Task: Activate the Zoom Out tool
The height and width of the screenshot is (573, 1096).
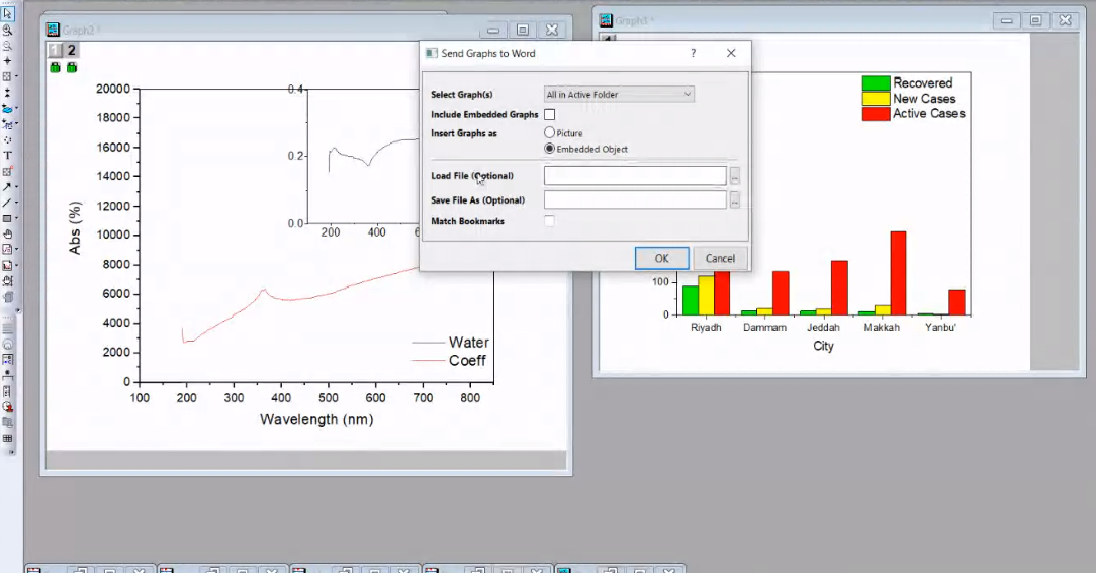Action: click(x=7, y=45)
